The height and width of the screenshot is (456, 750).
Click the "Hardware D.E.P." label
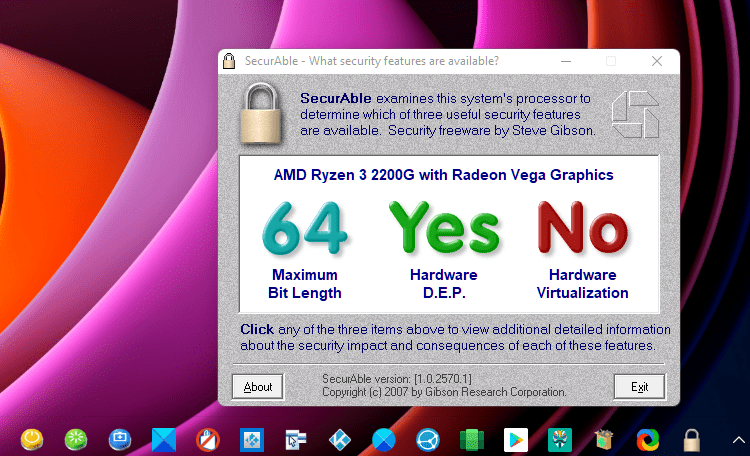pyautogui.click(x=444, y=284)
